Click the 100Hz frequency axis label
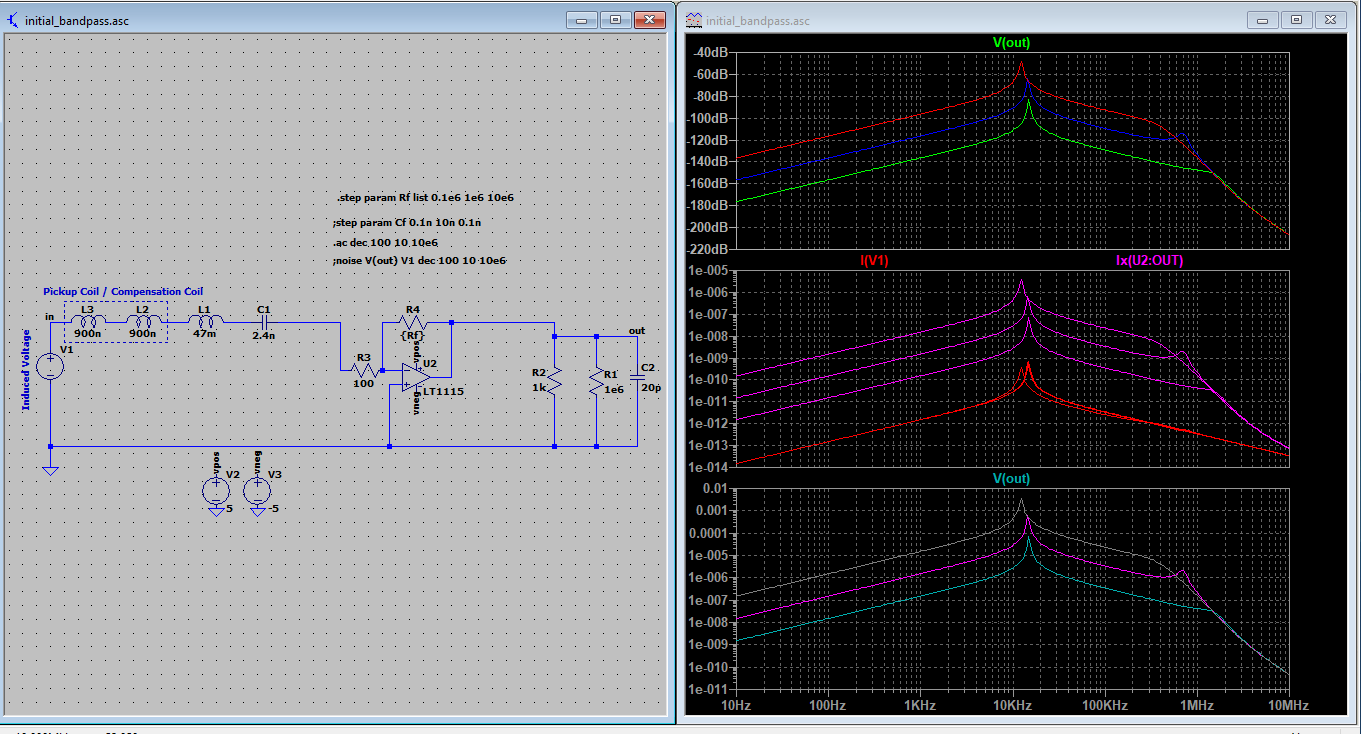The image size is (1361, 734). click(x=828, y=706)
